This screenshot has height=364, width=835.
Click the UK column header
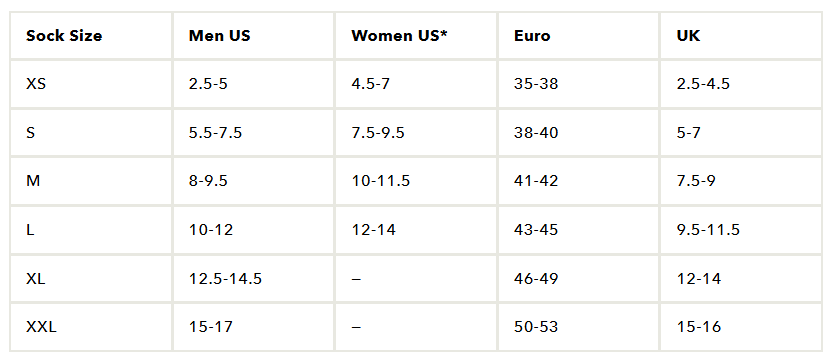(x=741, y=36)
